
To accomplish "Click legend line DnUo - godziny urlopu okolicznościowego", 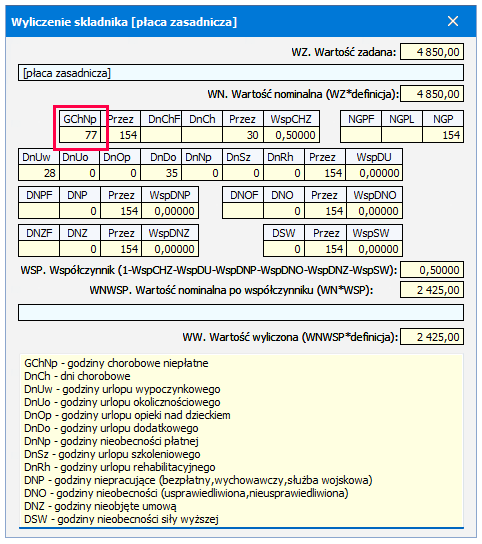I will (122, 402).
